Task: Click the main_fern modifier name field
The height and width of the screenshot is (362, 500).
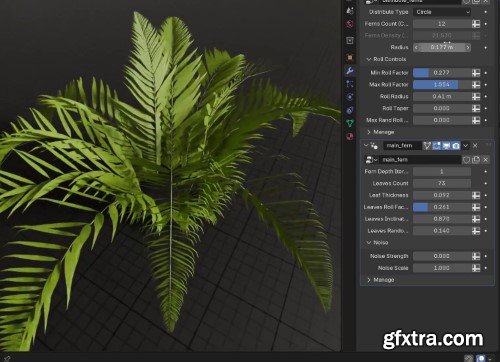Action: (x=402, y=146)
